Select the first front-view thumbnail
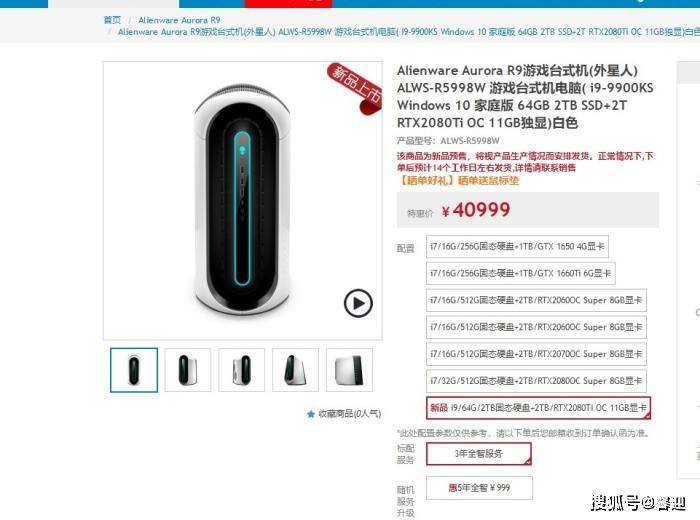The height and width of the screenshot is (520, 700). click(x=134, y=370)
